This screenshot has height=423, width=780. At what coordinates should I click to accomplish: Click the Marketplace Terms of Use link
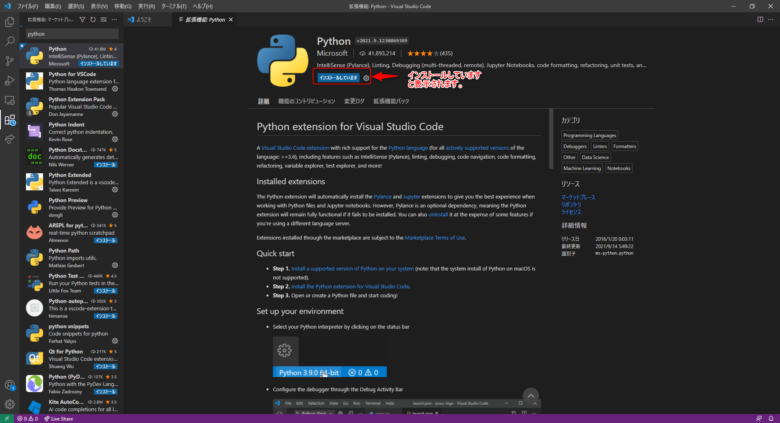coord(435,238)
